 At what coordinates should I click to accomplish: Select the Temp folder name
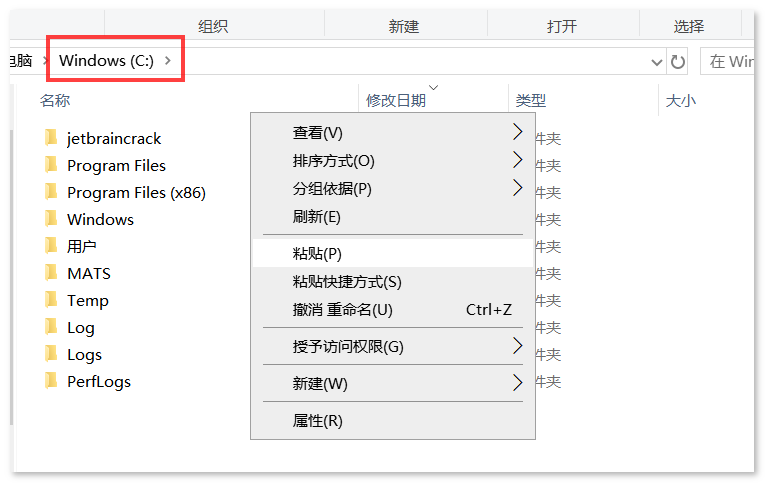coord(88,301)
